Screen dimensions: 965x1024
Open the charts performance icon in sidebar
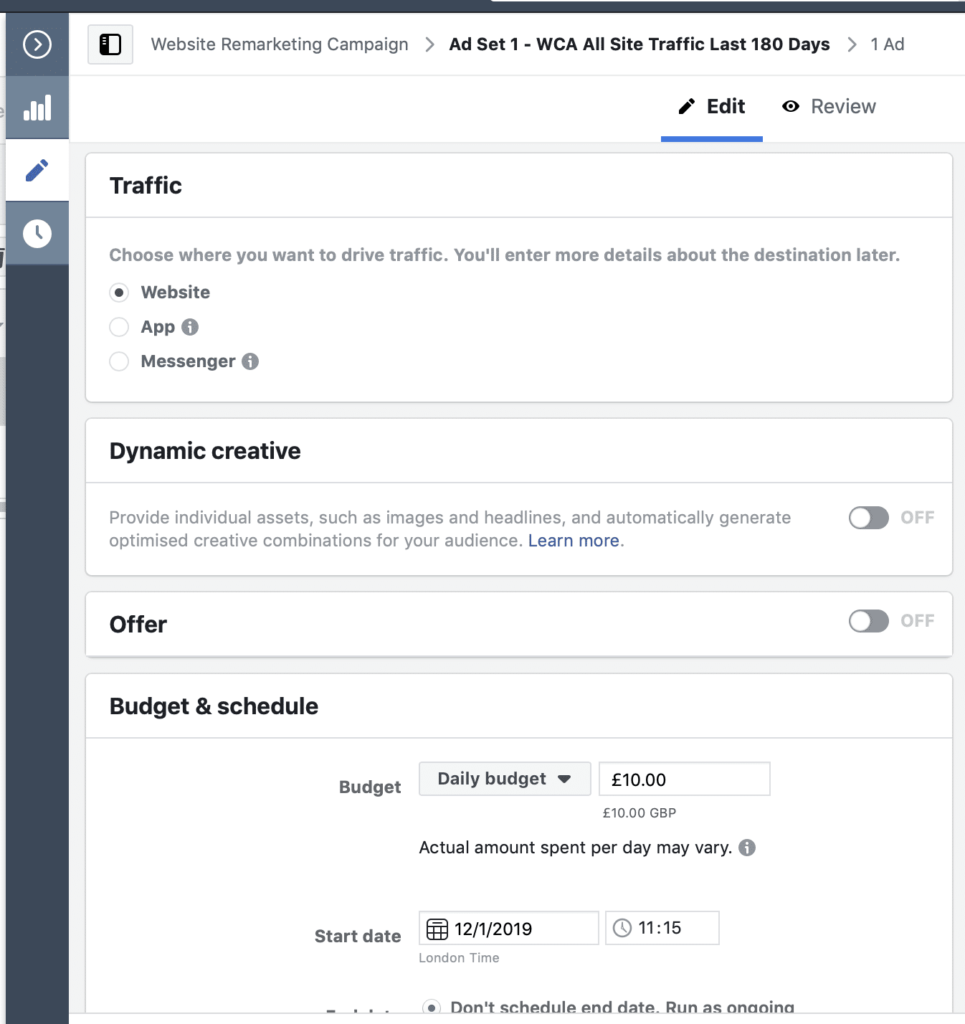point(37,108)
